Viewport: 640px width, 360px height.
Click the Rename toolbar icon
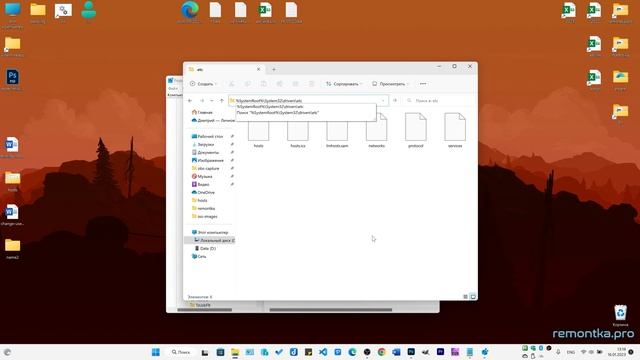280,84
